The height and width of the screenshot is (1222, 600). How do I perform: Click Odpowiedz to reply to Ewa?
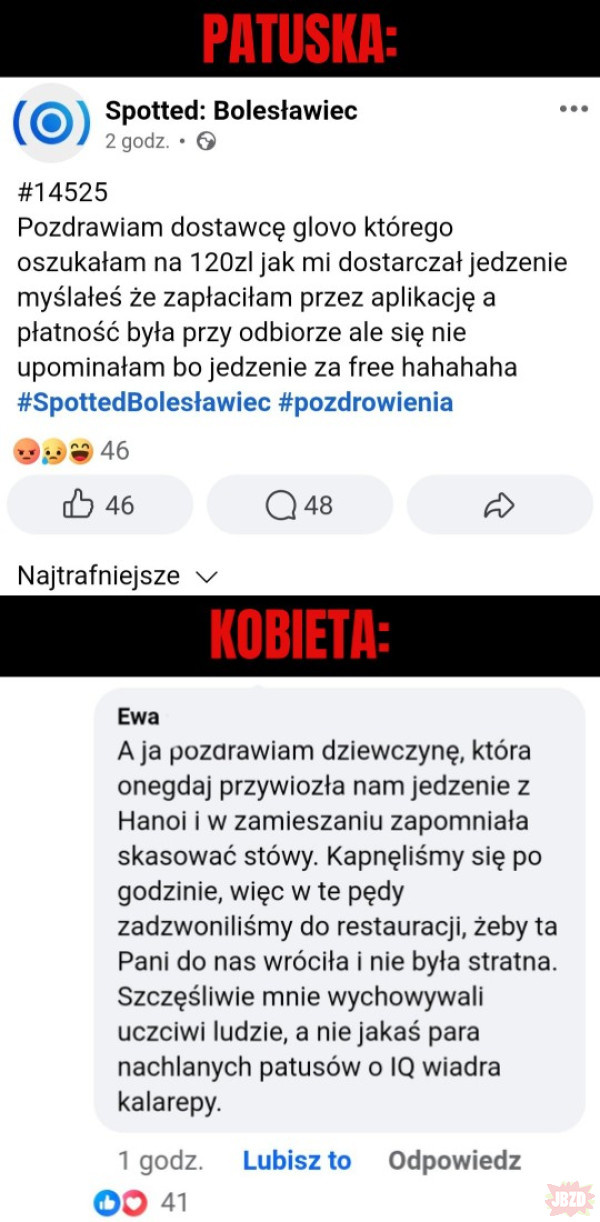click(x=455, y=1161)
